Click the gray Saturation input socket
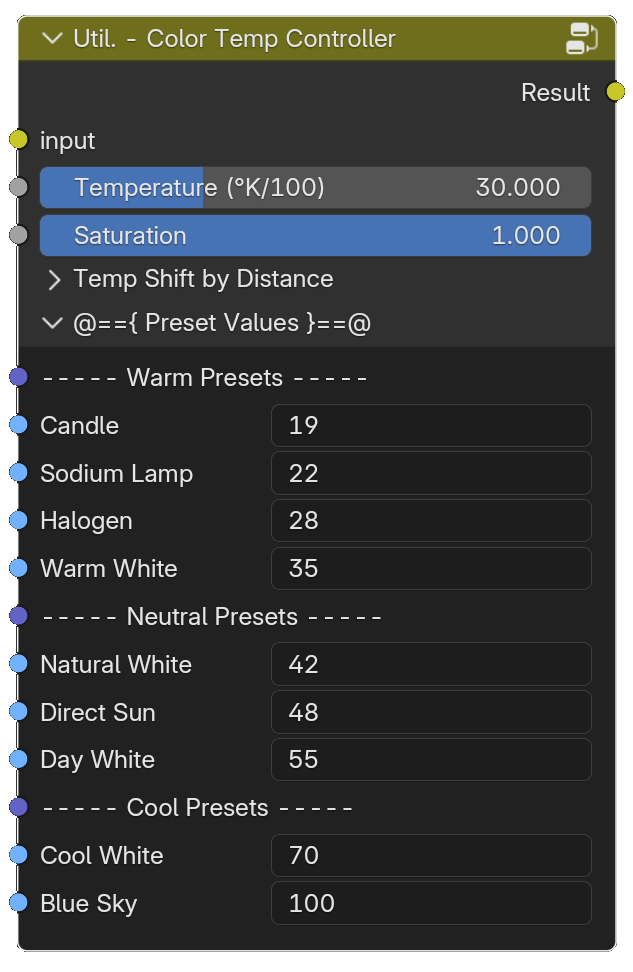633x972 pixels. coord(19,235)
